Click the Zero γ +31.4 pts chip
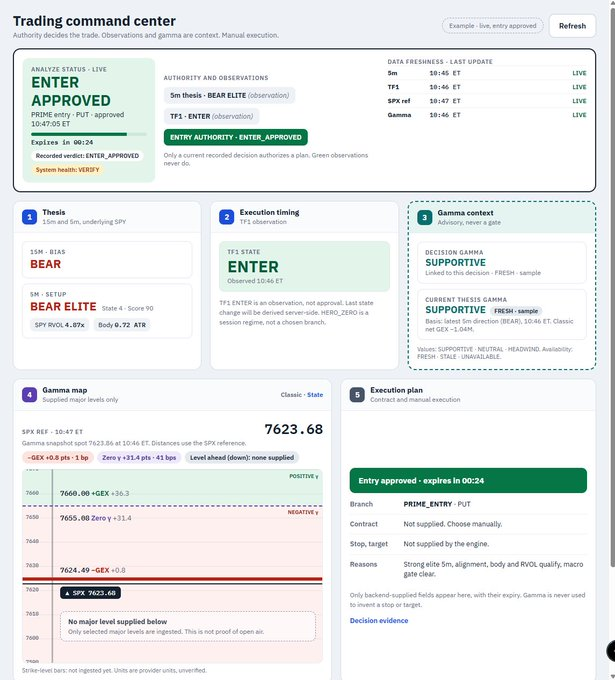Image resolution: width=615 pixels, height=680 pixels. 139,458
